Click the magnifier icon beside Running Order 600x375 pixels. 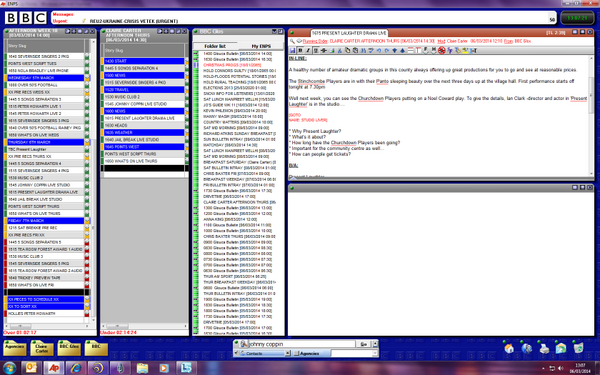[x=292, y=41]
